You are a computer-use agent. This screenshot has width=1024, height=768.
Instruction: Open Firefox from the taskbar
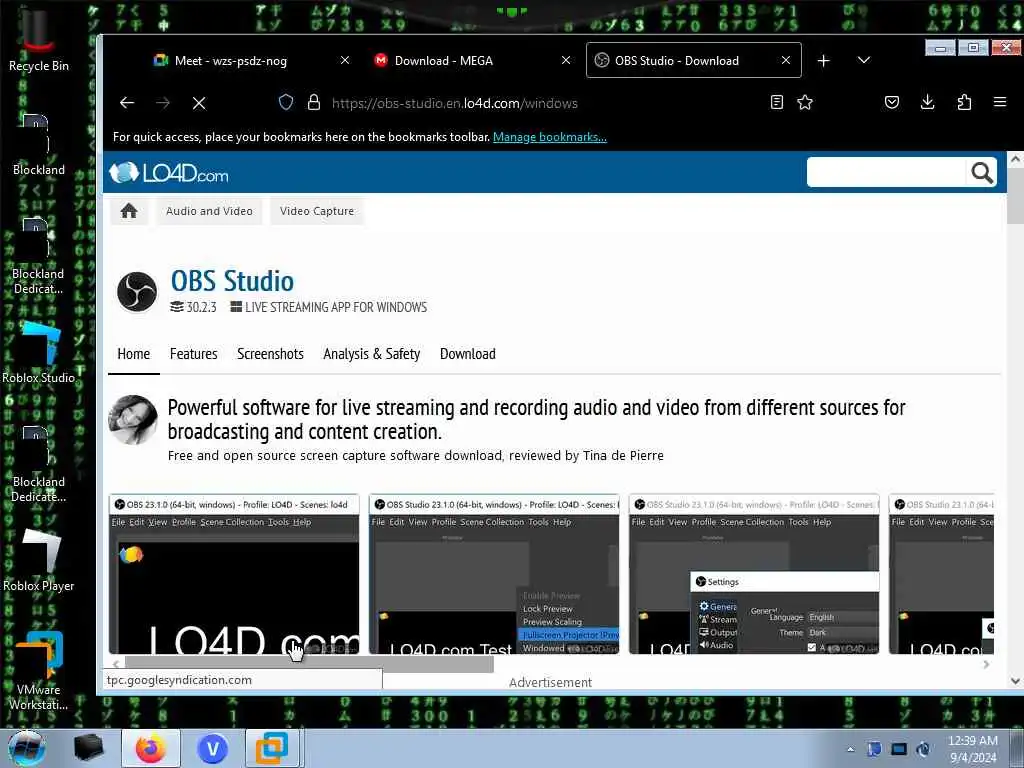pyautogui.click(x=151, y=748)
